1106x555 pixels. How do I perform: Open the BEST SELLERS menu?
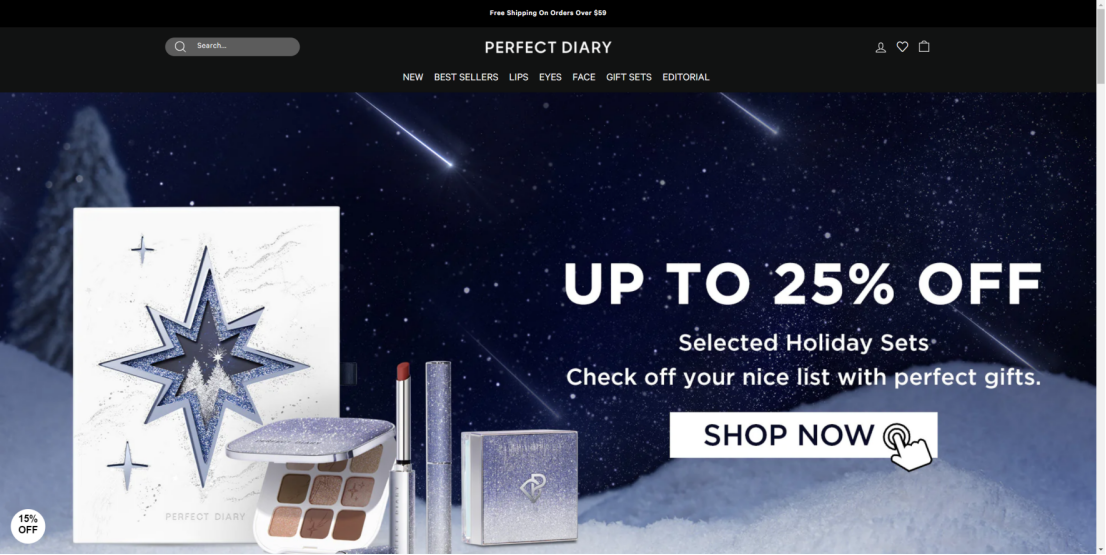pyautogui.click(x=466, y=77)
